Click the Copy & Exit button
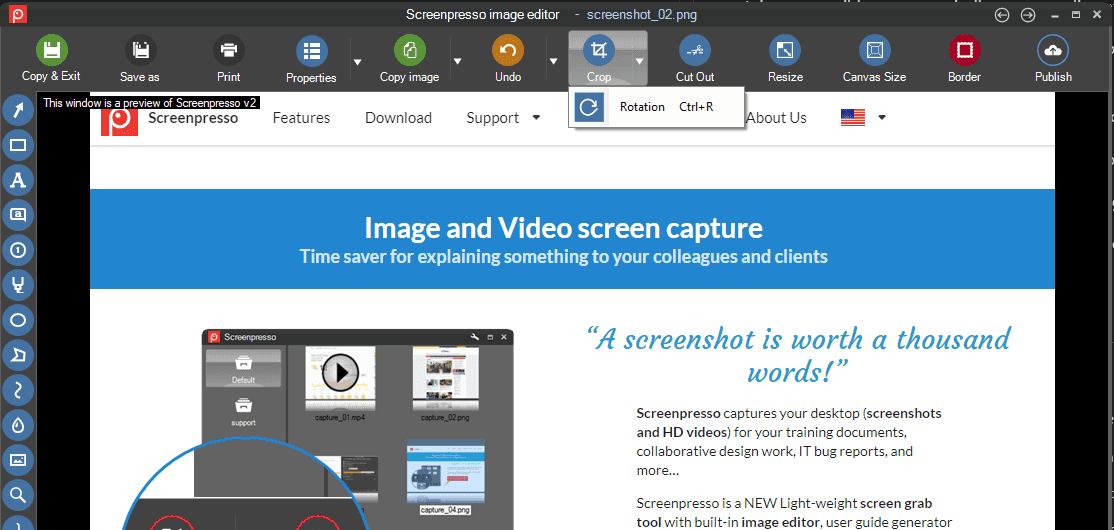 (x=51, y=59)
